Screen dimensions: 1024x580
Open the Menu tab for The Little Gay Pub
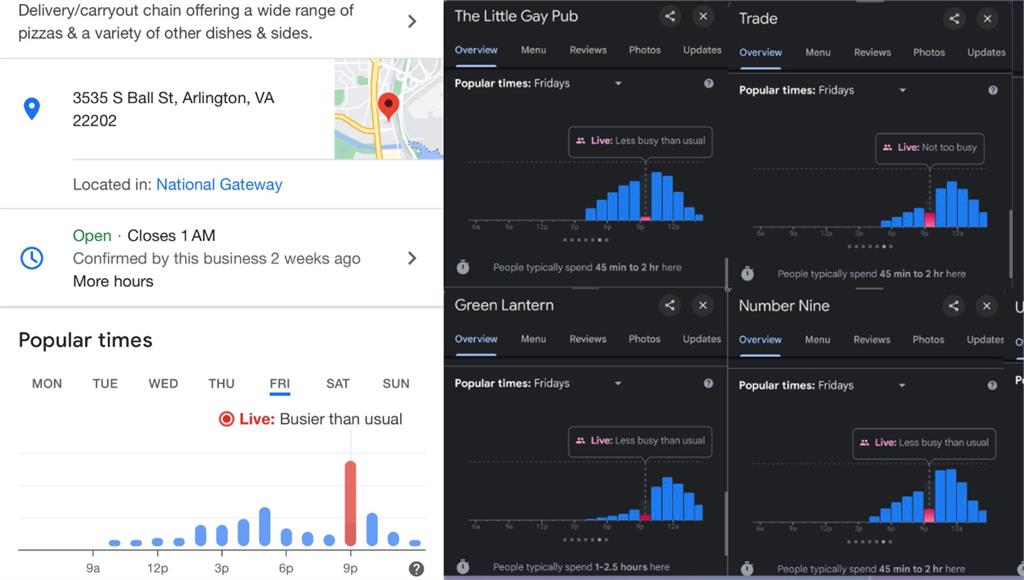pos(534,50)
